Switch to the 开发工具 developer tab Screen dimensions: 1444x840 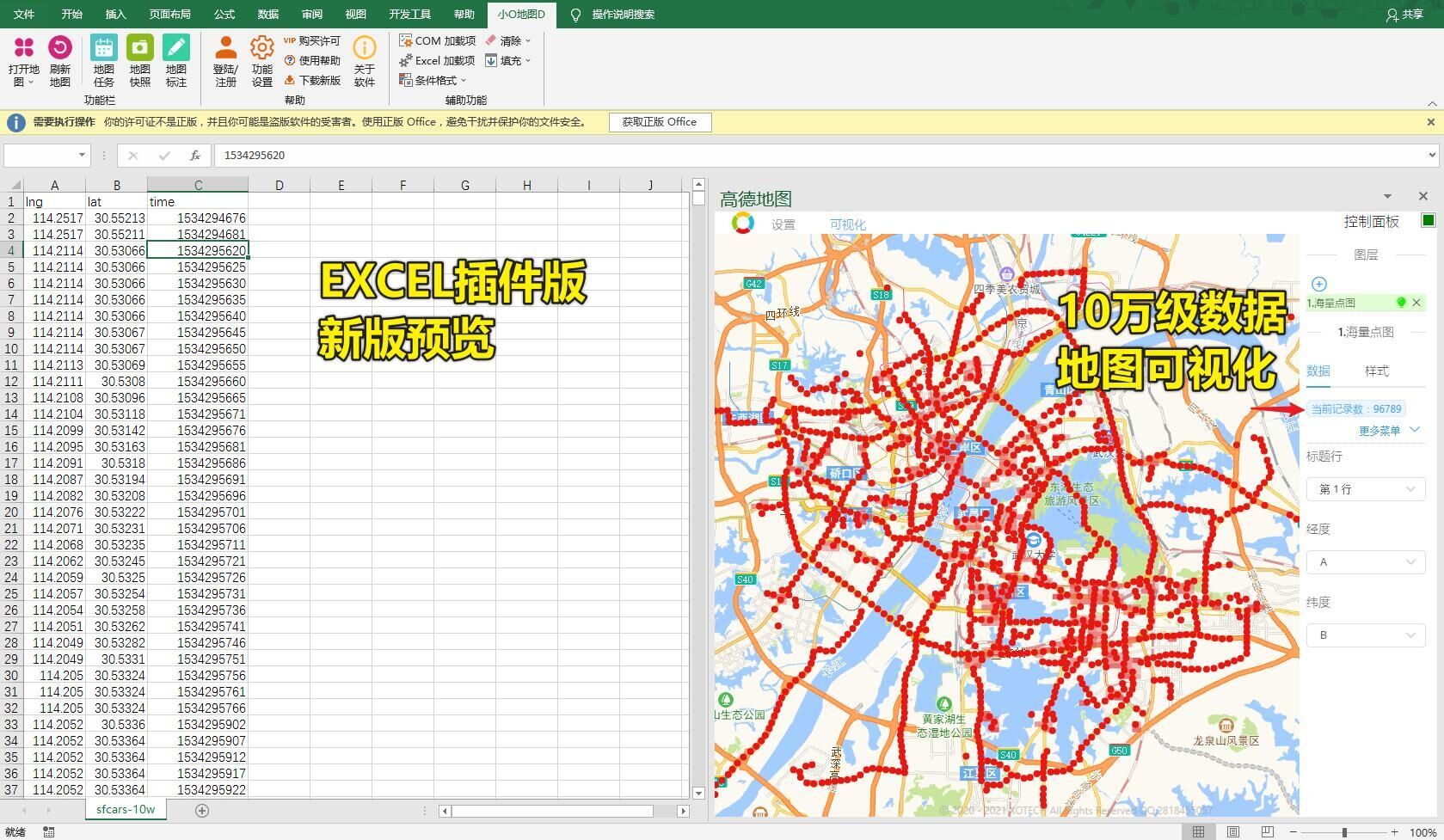409,15
